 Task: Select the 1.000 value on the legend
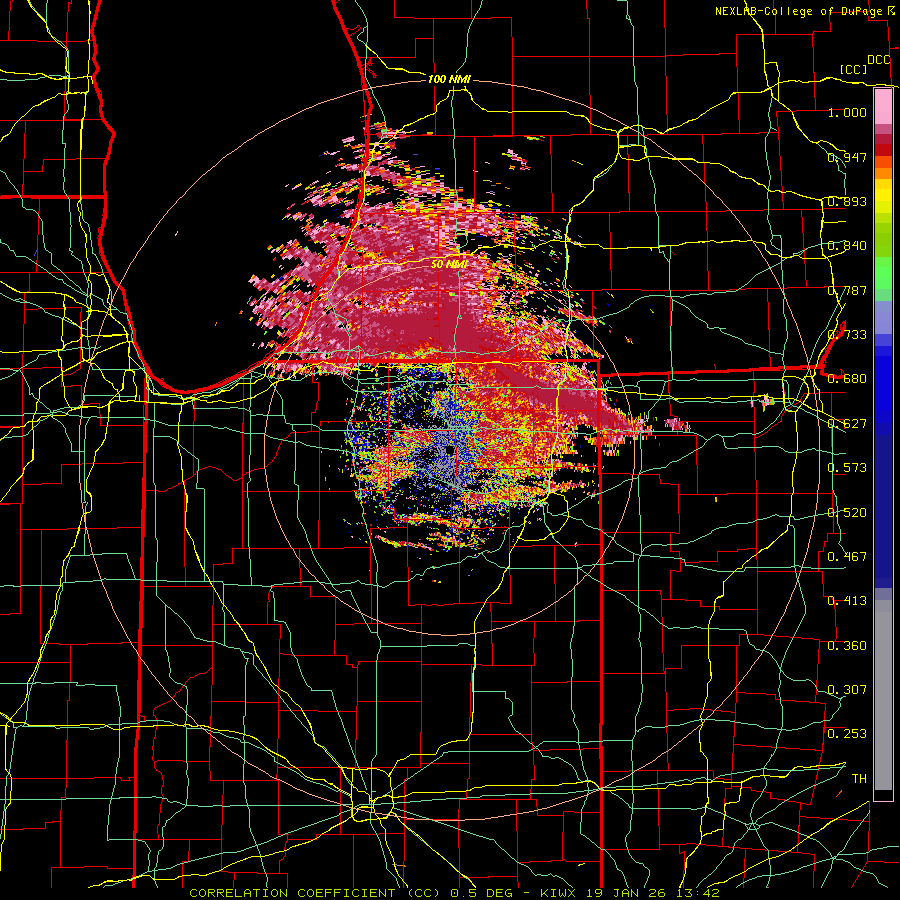click(x=847, y=112)
